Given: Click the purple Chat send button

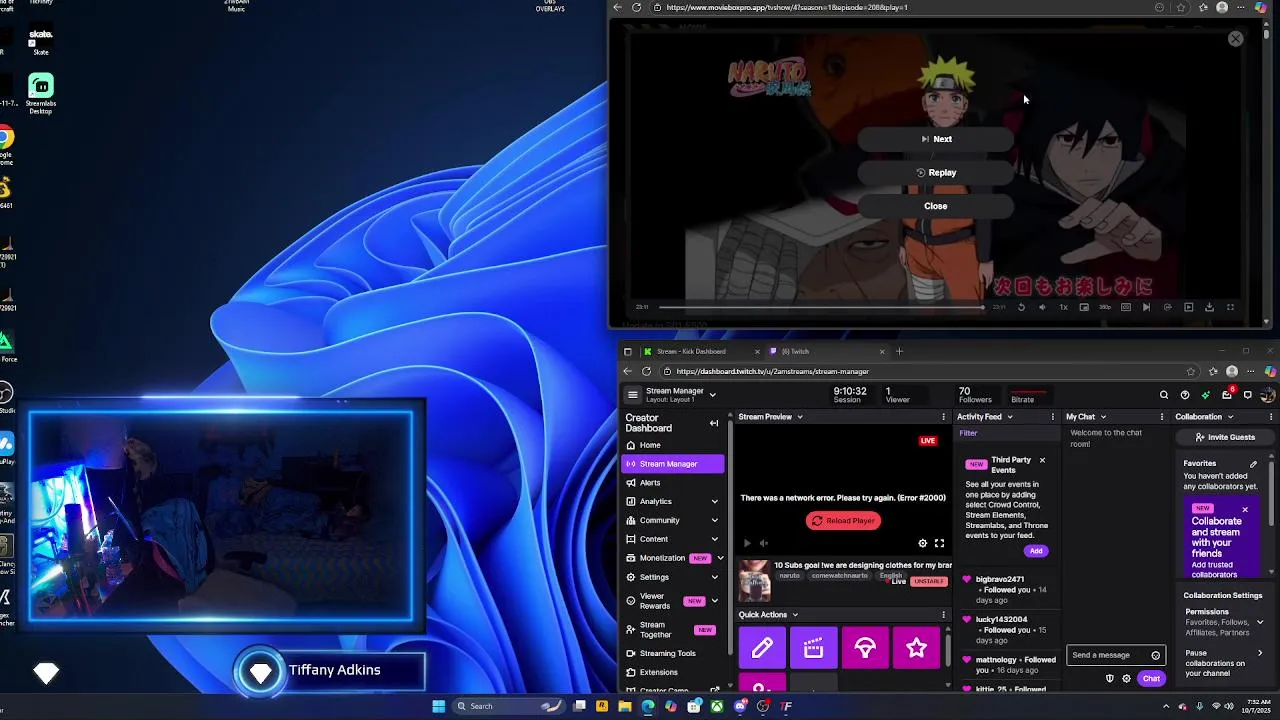Looking at the screenshot, I should click(1151, 679).
